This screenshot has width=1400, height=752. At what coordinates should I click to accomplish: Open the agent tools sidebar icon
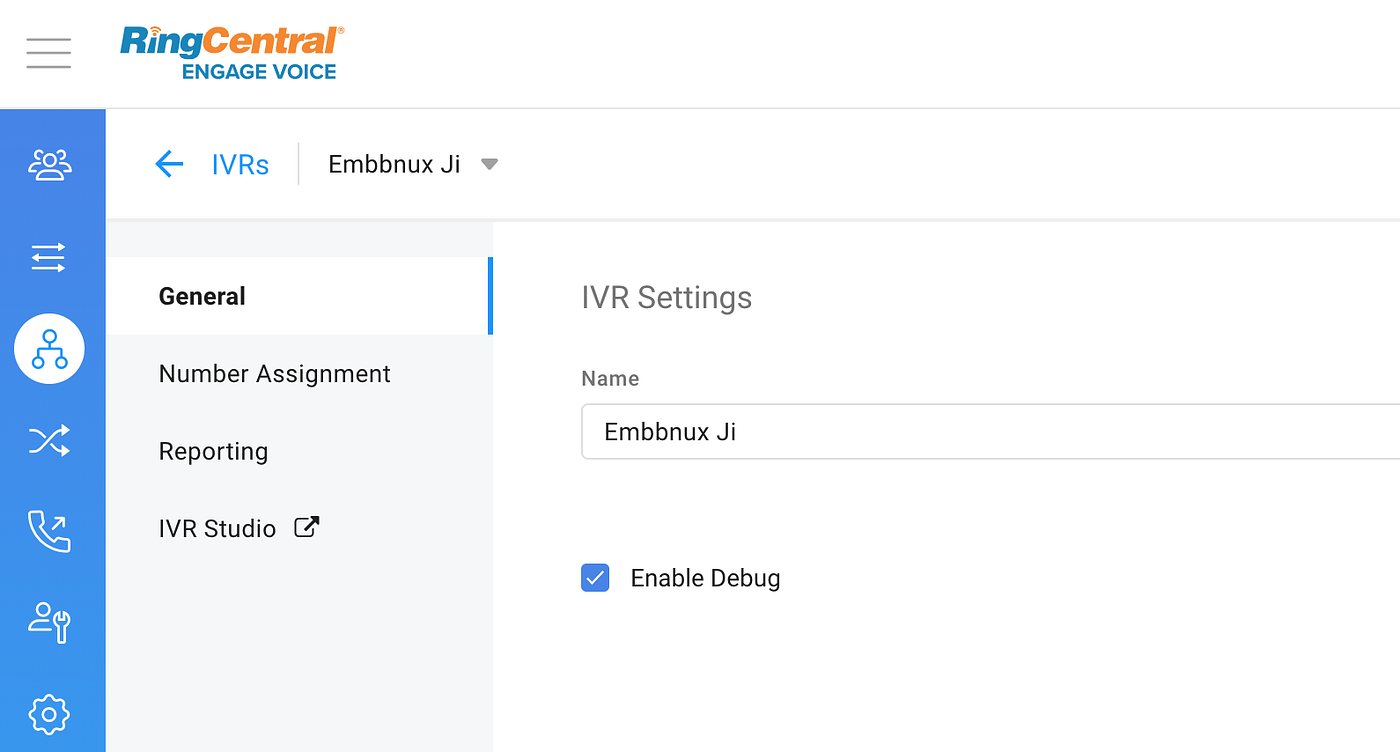(x=50, y=622)
